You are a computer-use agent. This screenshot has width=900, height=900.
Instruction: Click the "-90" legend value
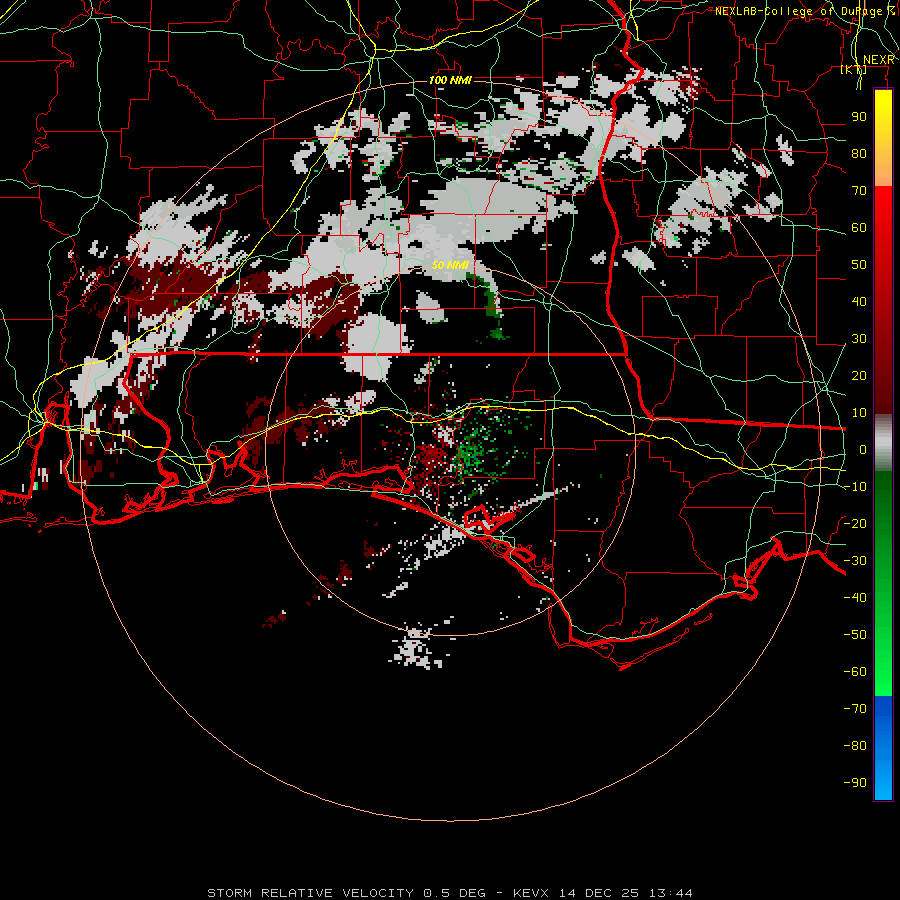pos(855,782)
